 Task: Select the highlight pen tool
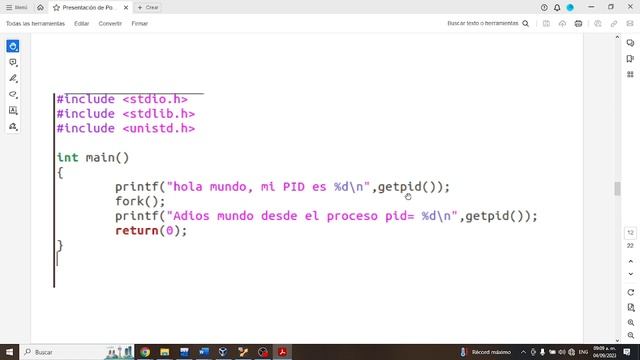tap(13, 78)
